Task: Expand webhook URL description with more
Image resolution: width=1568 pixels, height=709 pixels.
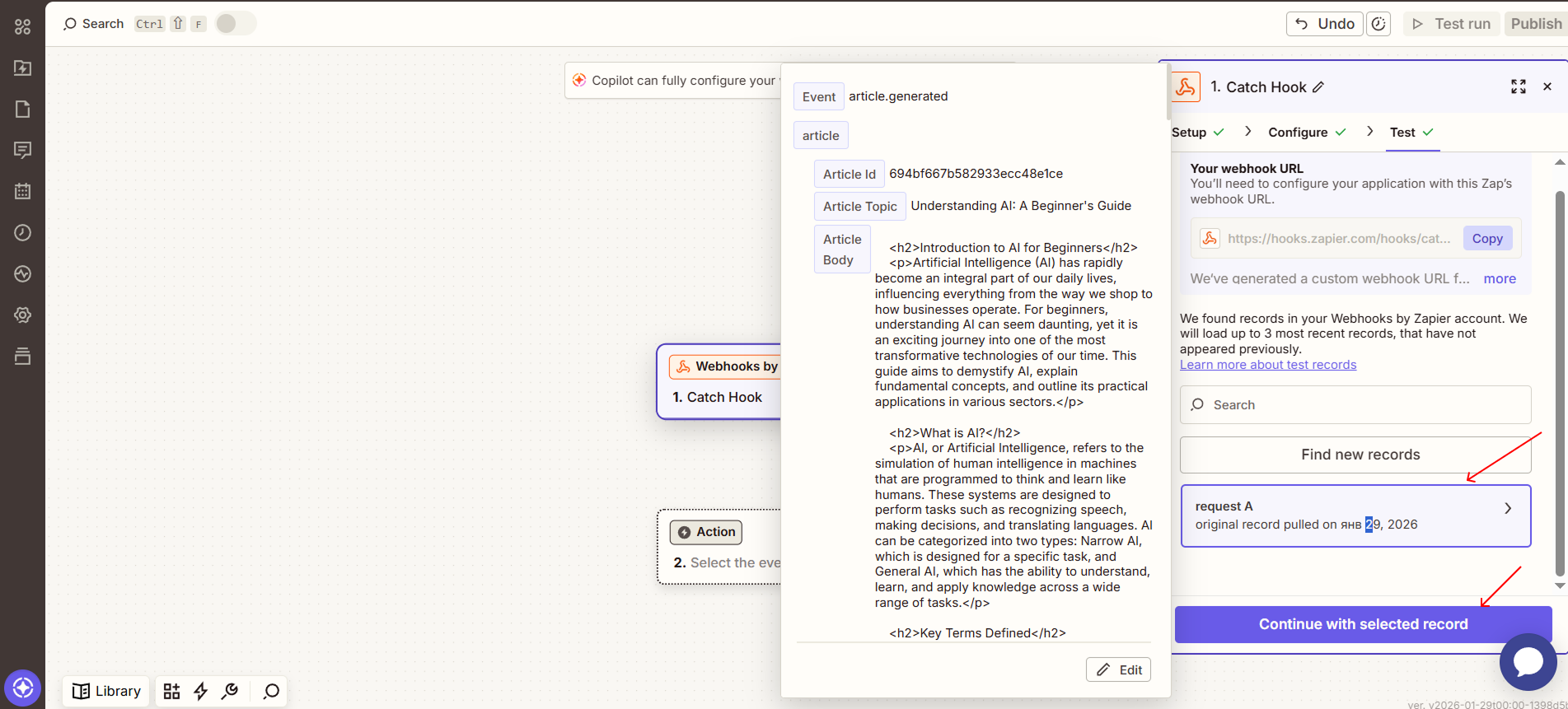Action: point(1499,278)
